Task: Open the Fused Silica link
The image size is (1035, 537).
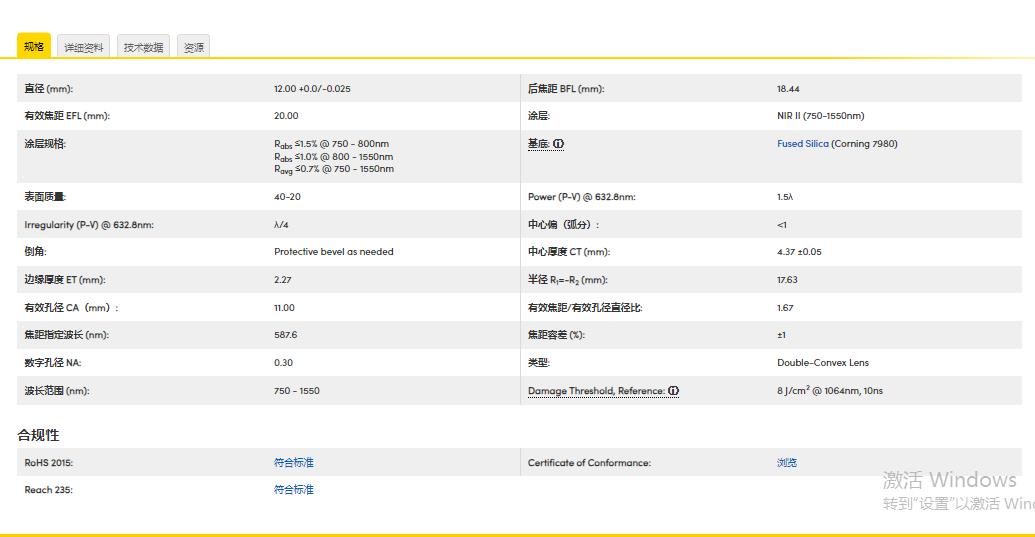Action: pos(803,144)
